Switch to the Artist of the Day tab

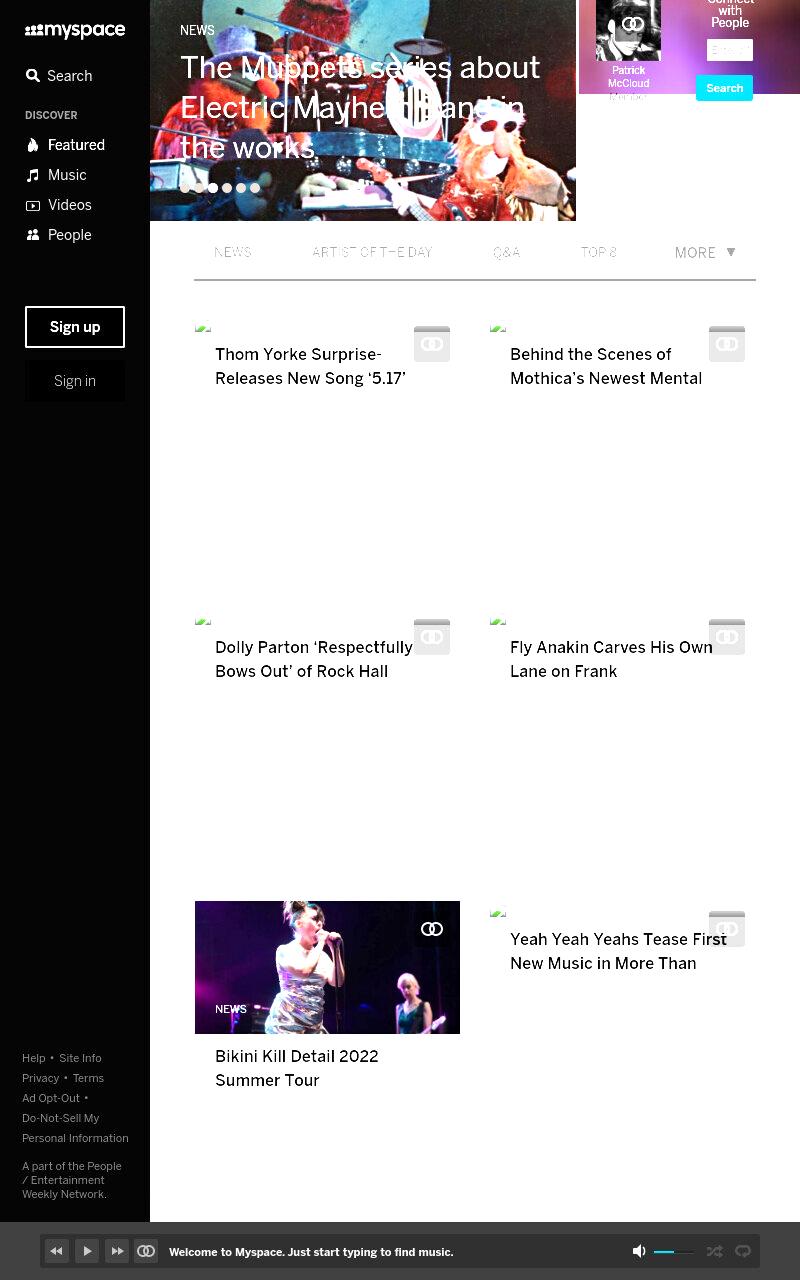point(372,252)
